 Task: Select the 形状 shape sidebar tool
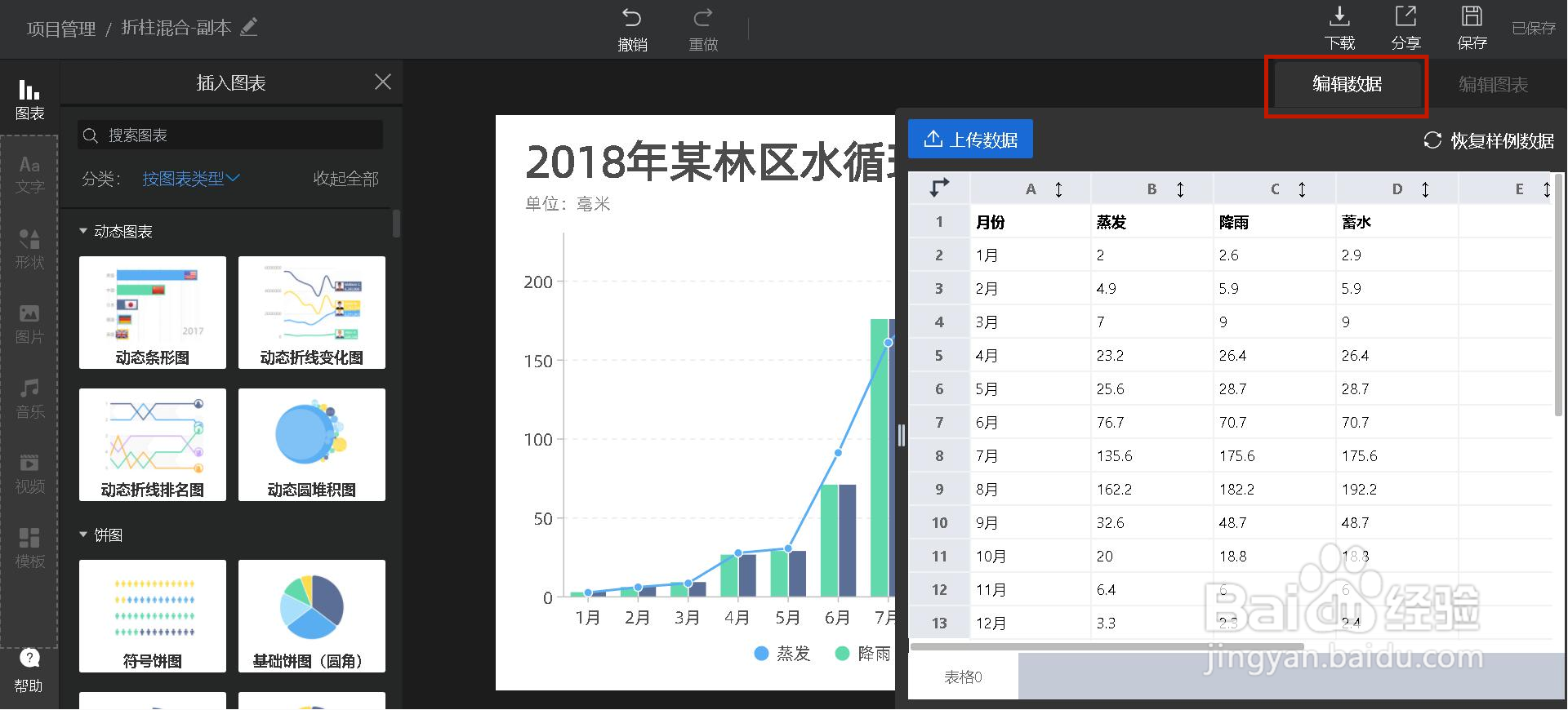29,249
